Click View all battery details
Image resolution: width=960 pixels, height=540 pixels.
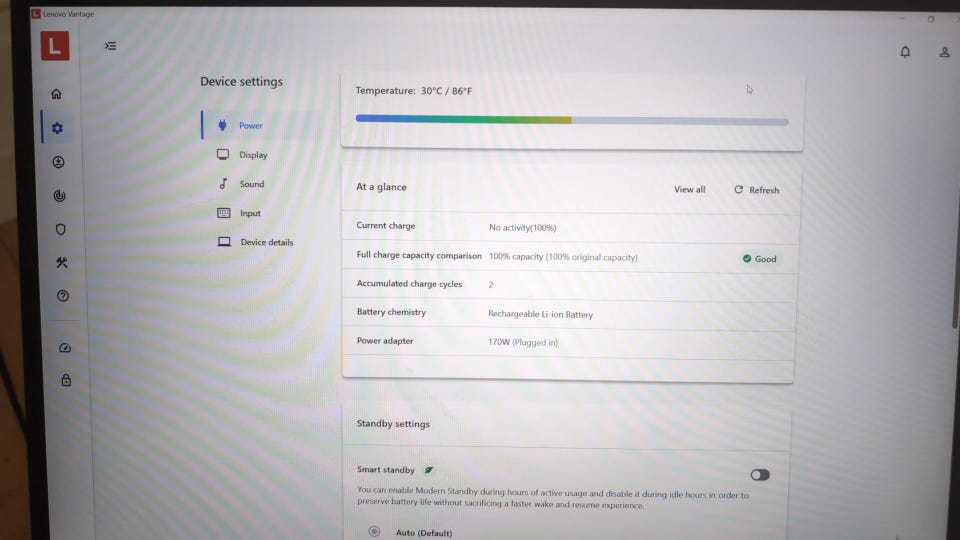coord(689,189)
